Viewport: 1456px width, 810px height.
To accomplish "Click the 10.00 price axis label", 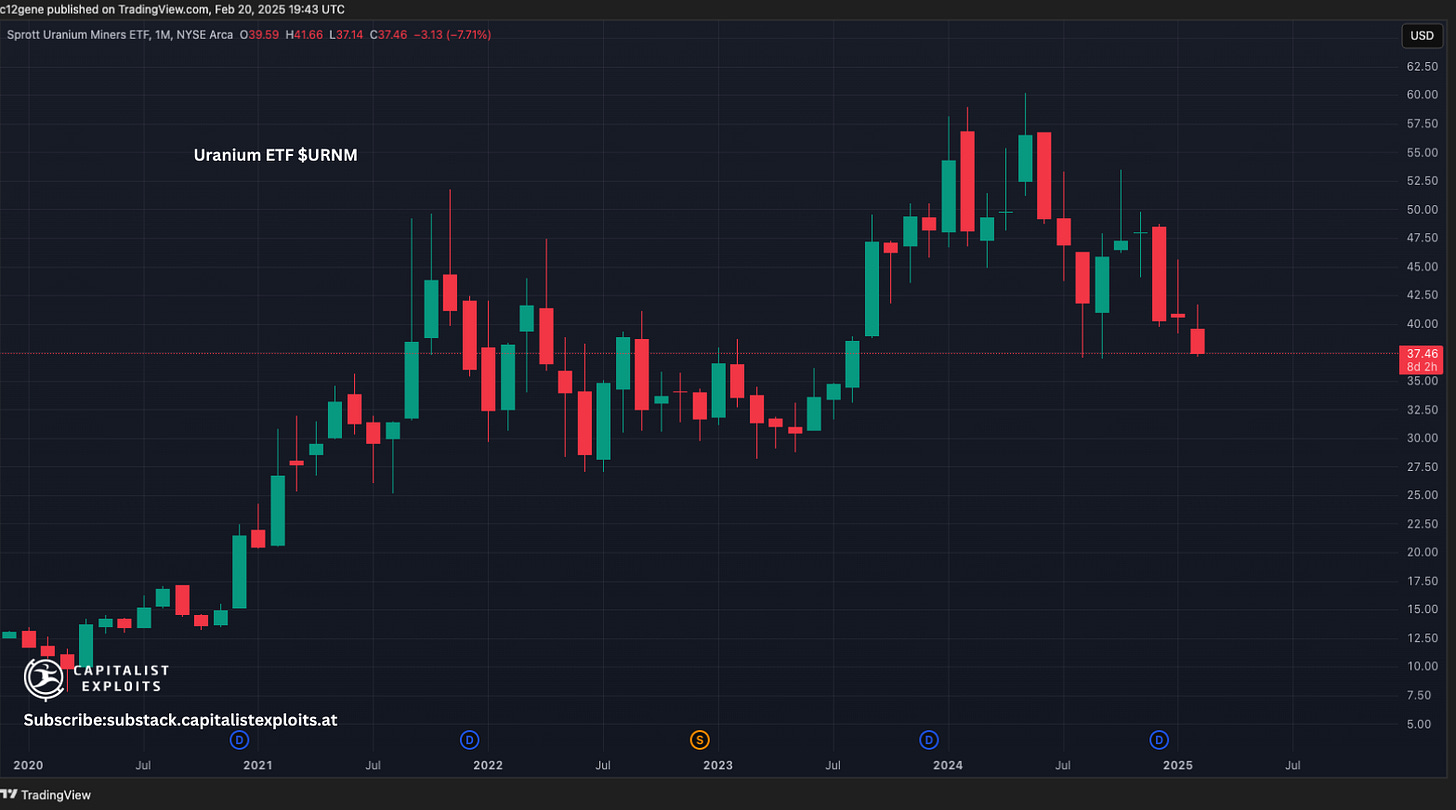I will (x=1422, y=666).
